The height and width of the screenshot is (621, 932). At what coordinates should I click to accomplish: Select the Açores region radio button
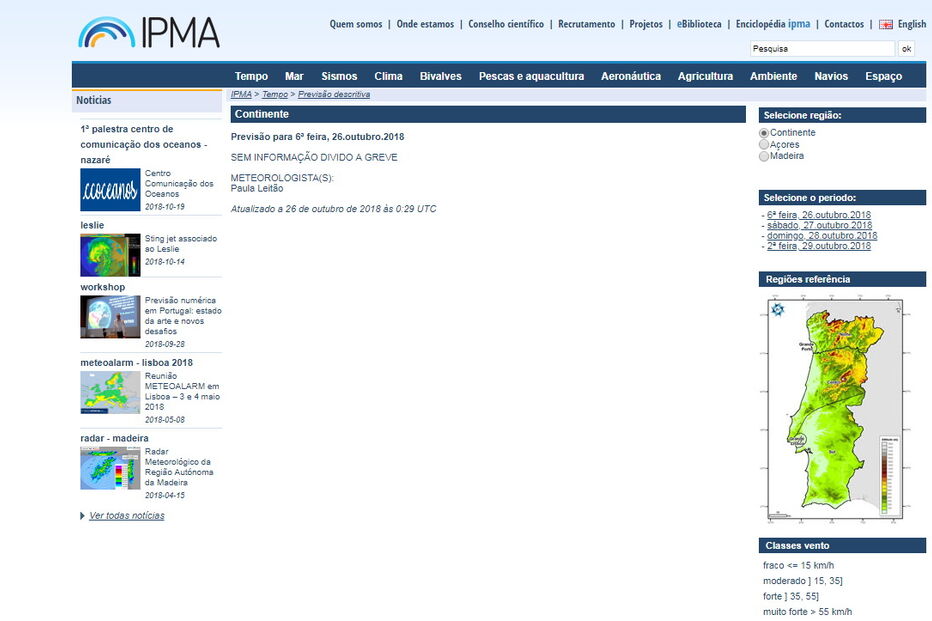tap(764, 145)
